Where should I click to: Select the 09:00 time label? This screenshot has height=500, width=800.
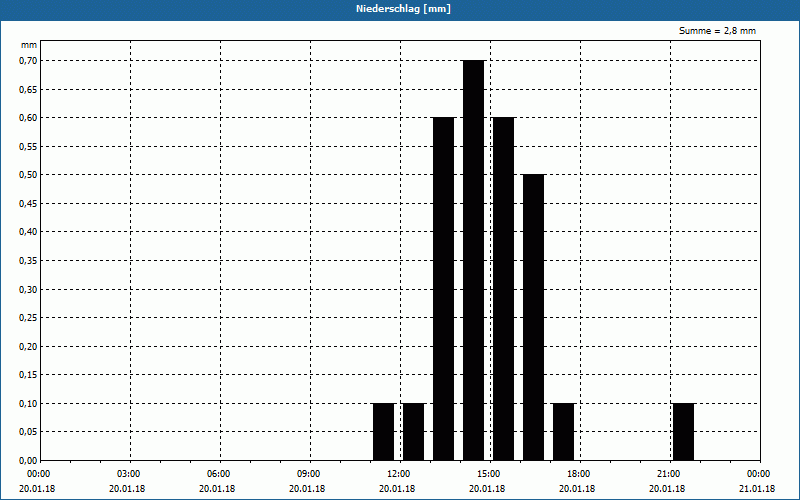click(x=310, y=474)
